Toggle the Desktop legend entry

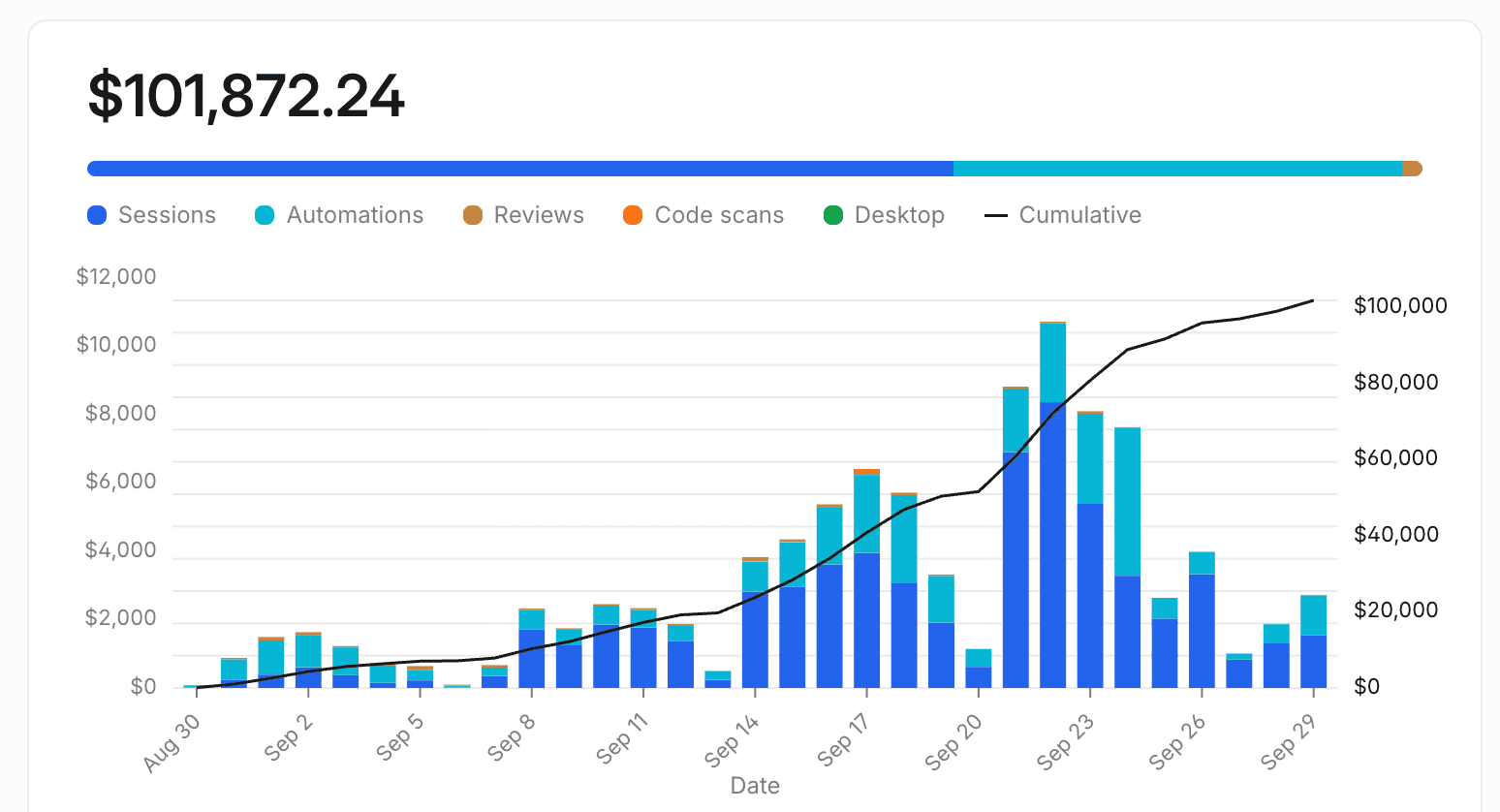point(884,215)
